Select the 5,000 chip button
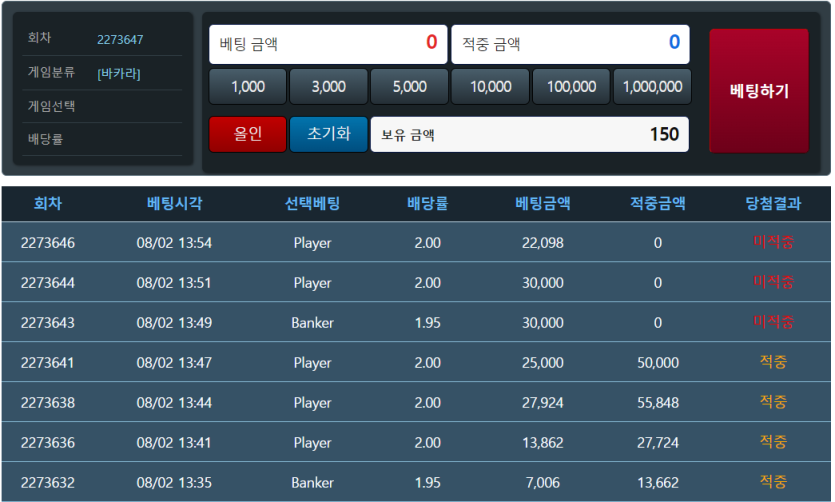Image resolution: width=835 pixels, height=502 pixels. click(410, 86)
